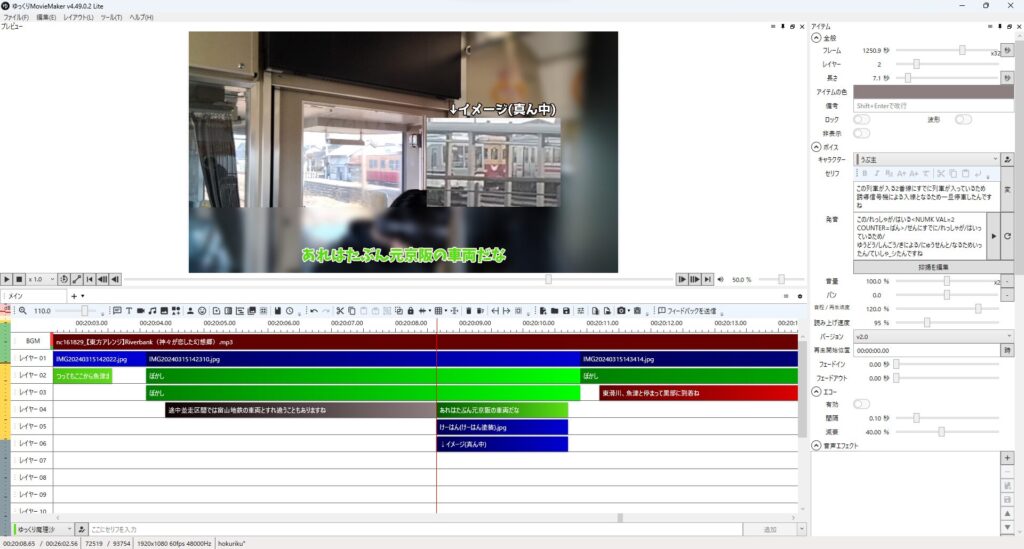Toggle the ロック (lock) switch
This screenshot has height=549, width=1024.
[861, 119]
